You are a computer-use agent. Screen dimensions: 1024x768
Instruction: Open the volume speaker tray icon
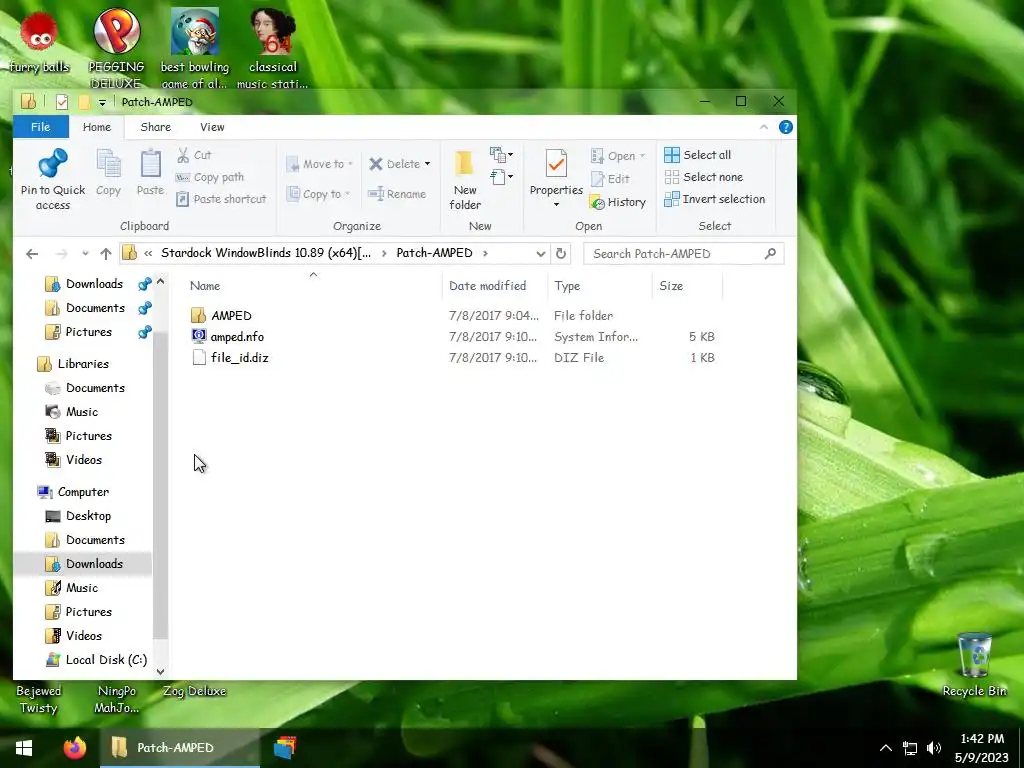point(934,748)
